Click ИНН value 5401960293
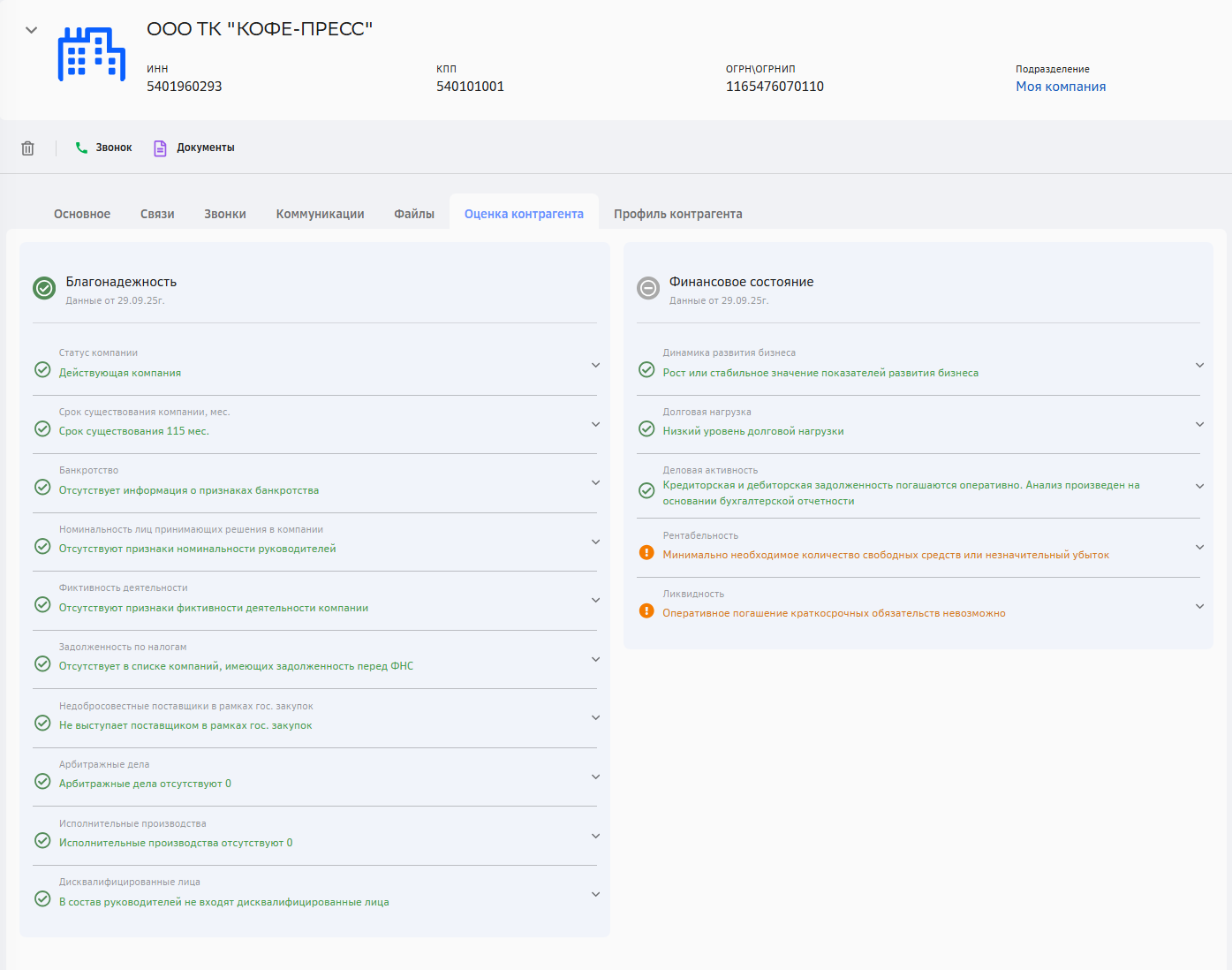The height and width of the screenshot is (970, 1232). tap(185, 87)
